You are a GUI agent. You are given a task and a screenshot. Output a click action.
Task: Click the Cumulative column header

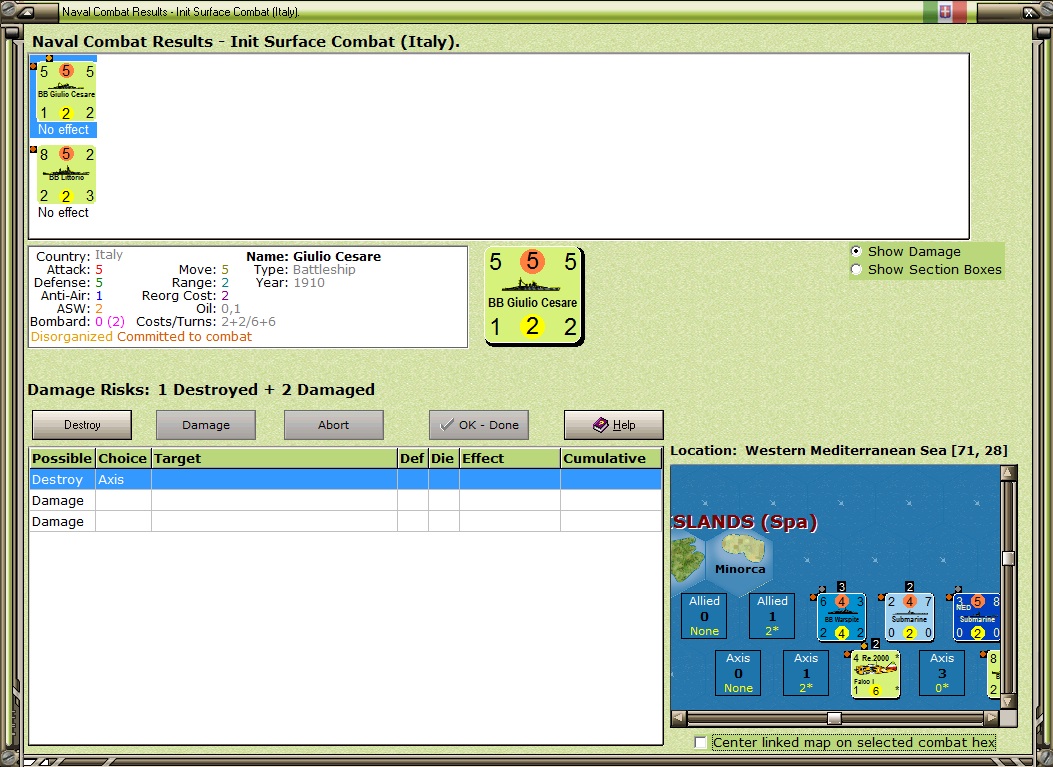coord(611,458)
